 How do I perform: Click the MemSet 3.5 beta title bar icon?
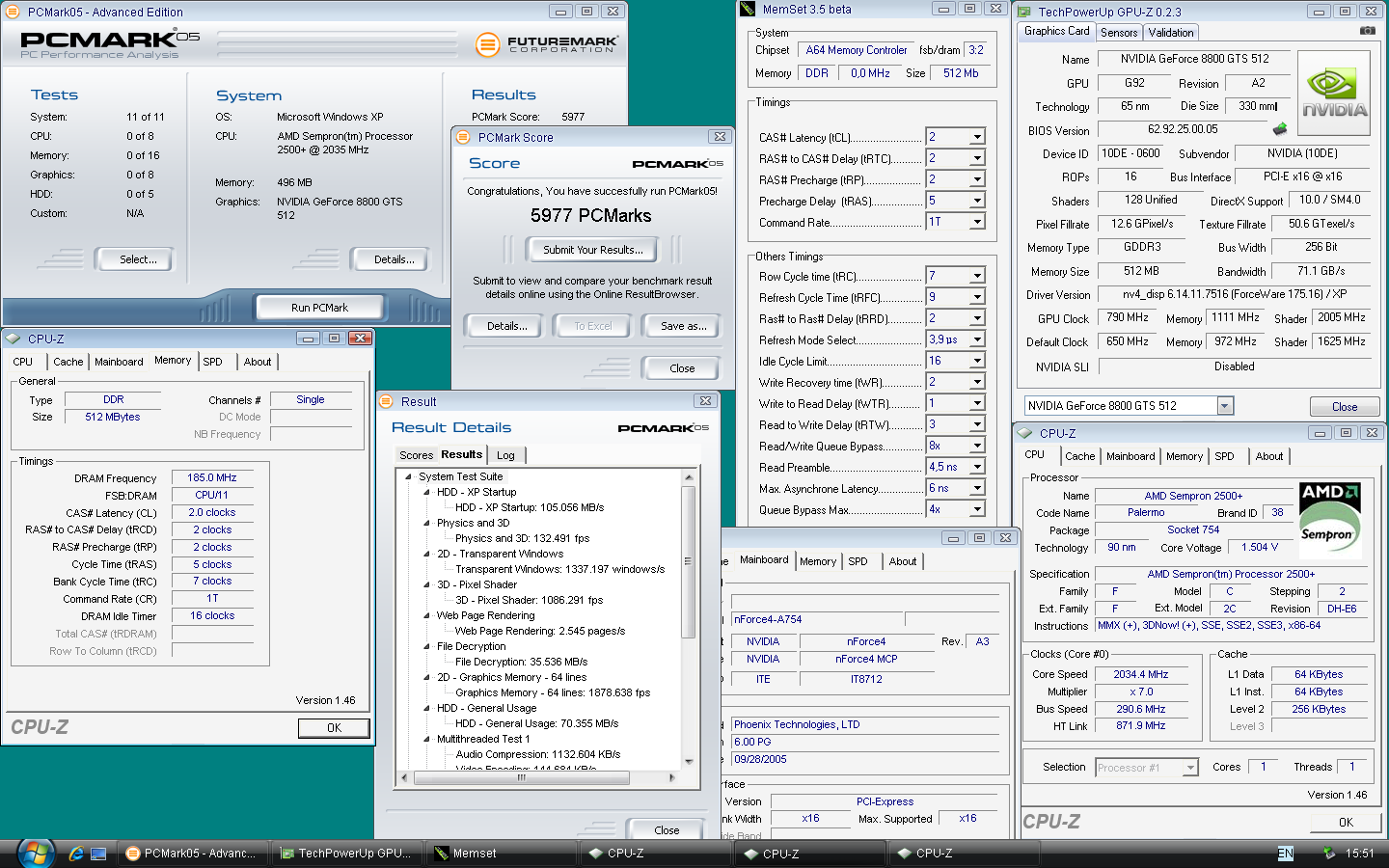pyautogui.click(x=748, y=9)
